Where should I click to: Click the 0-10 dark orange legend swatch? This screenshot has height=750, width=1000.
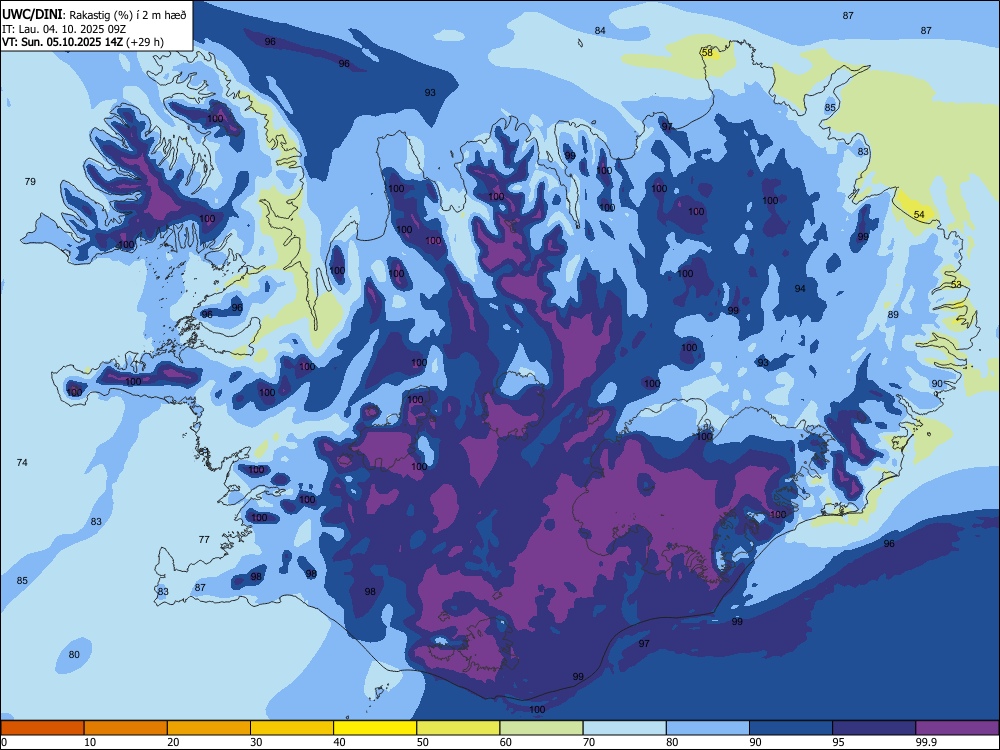42,728
